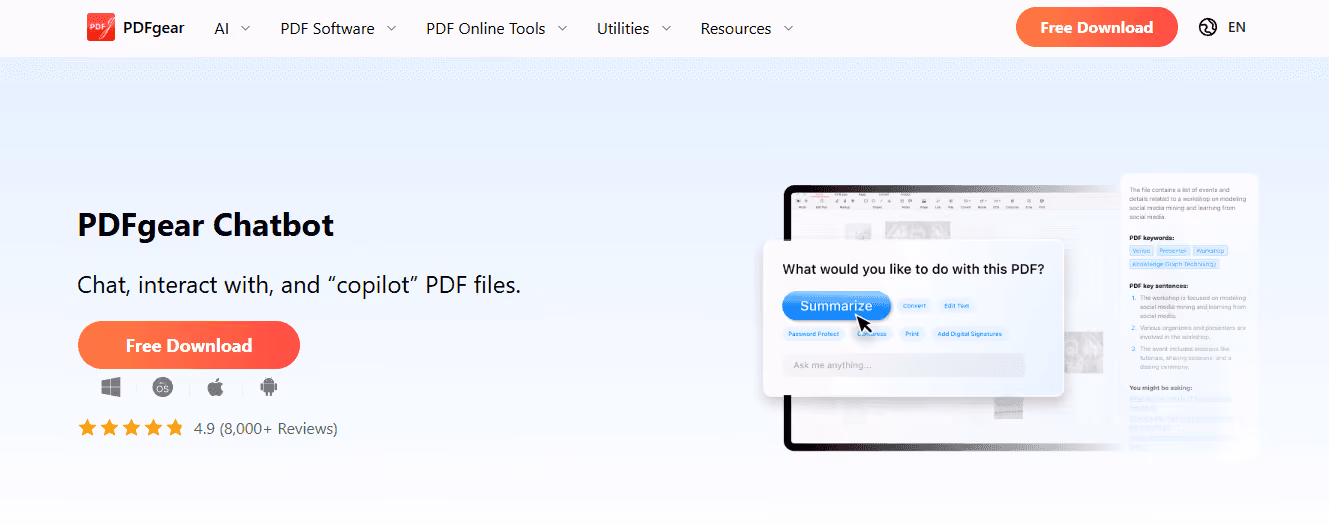Screen dimensions: 1329x525
Task: Click the red PDFgear logo icon
Action: (x=101, y=28)
